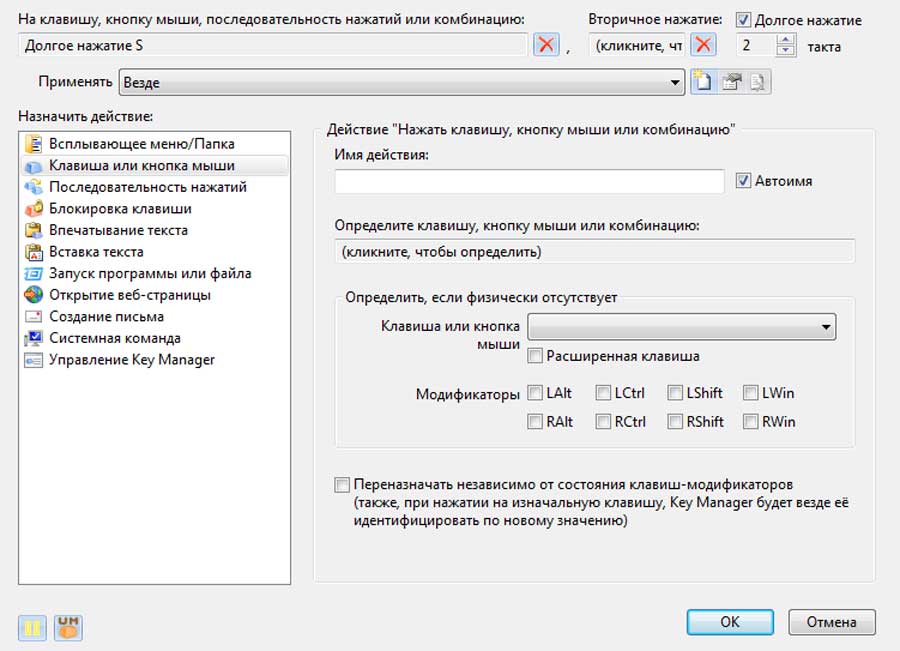Tick the LWin modifier checkbox

pos(751,393)
